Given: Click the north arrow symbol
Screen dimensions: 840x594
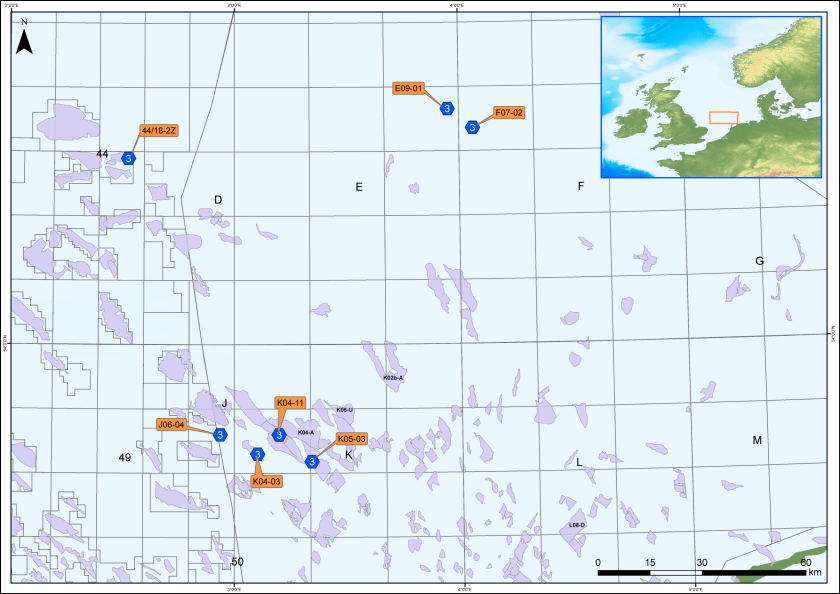Looking at the screenshot, I should [25, 39].
